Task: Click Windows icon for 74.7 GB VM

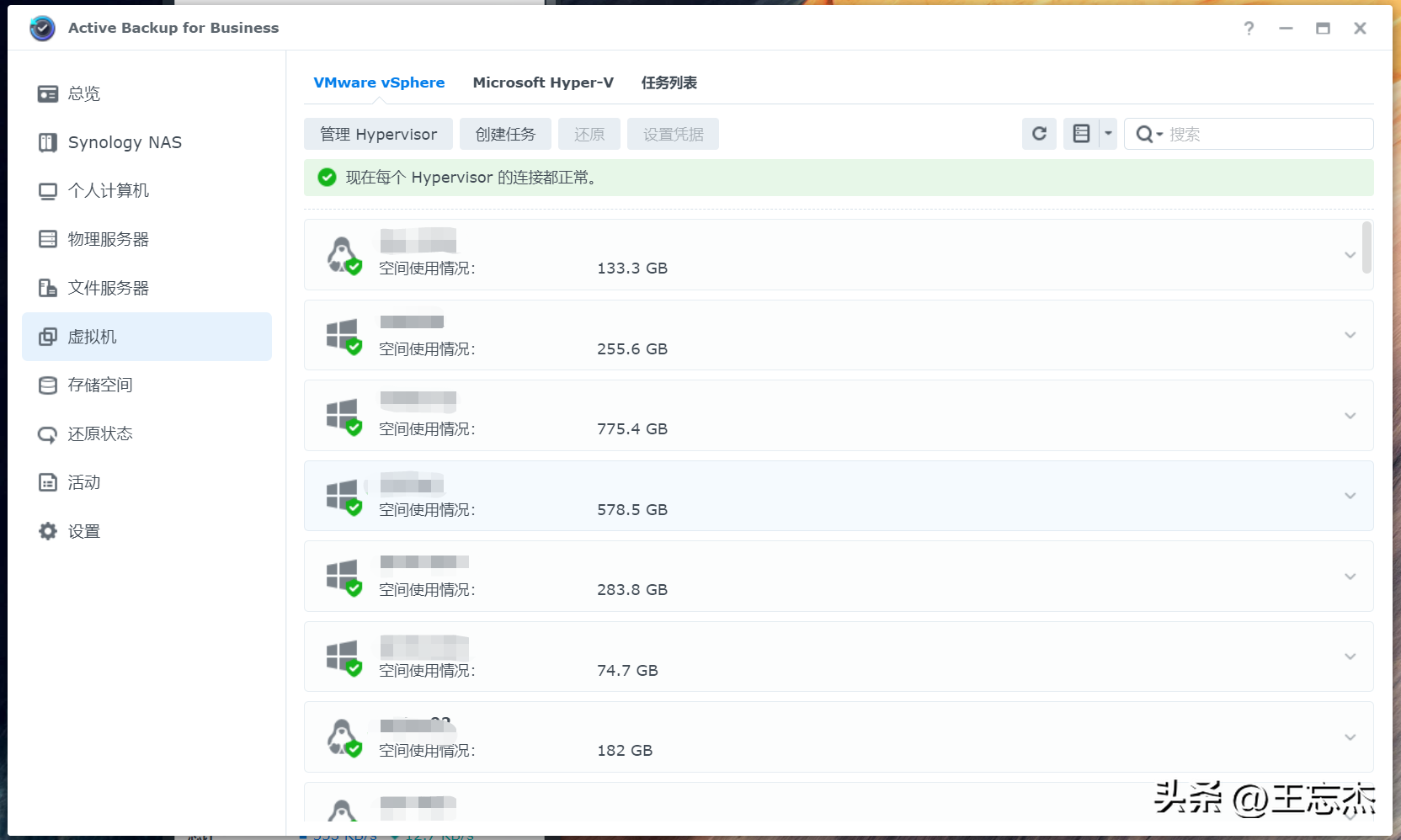Action: [x=344, y=657]
